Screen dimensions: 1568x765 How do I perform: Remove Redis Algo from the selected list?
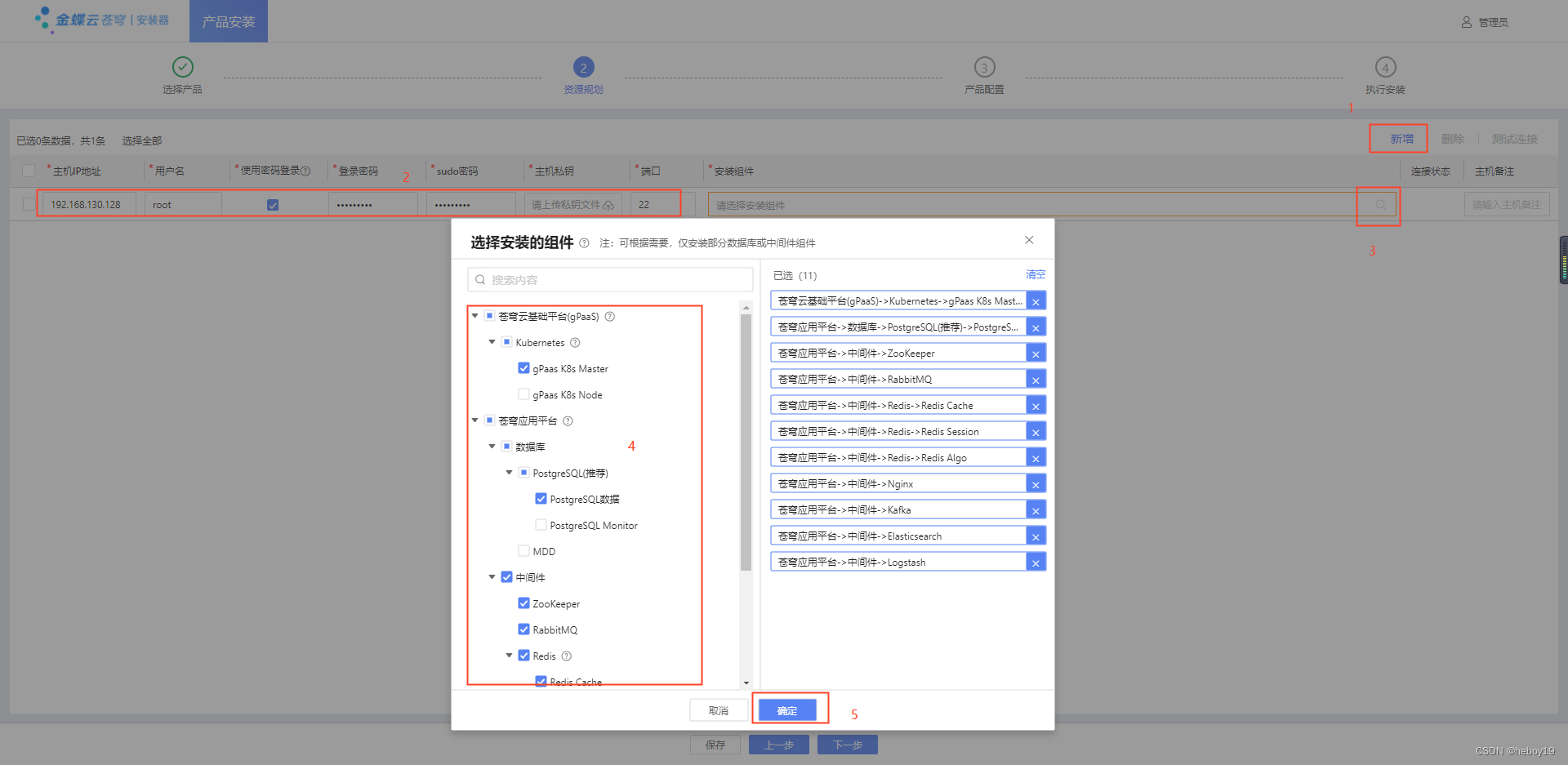(x=1036, y=458)
